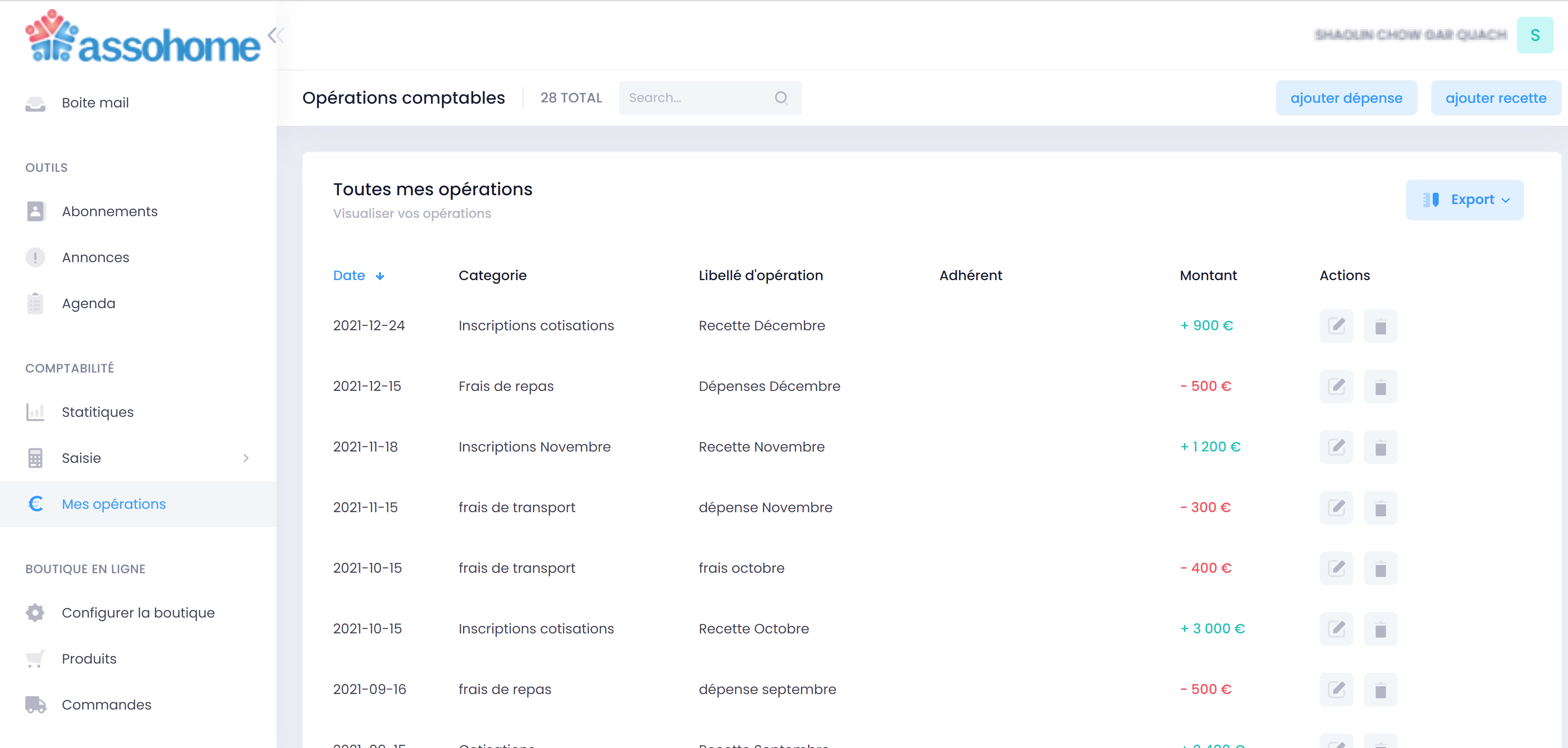Open the Agenda tool
1568x748 pixels.
88,302
